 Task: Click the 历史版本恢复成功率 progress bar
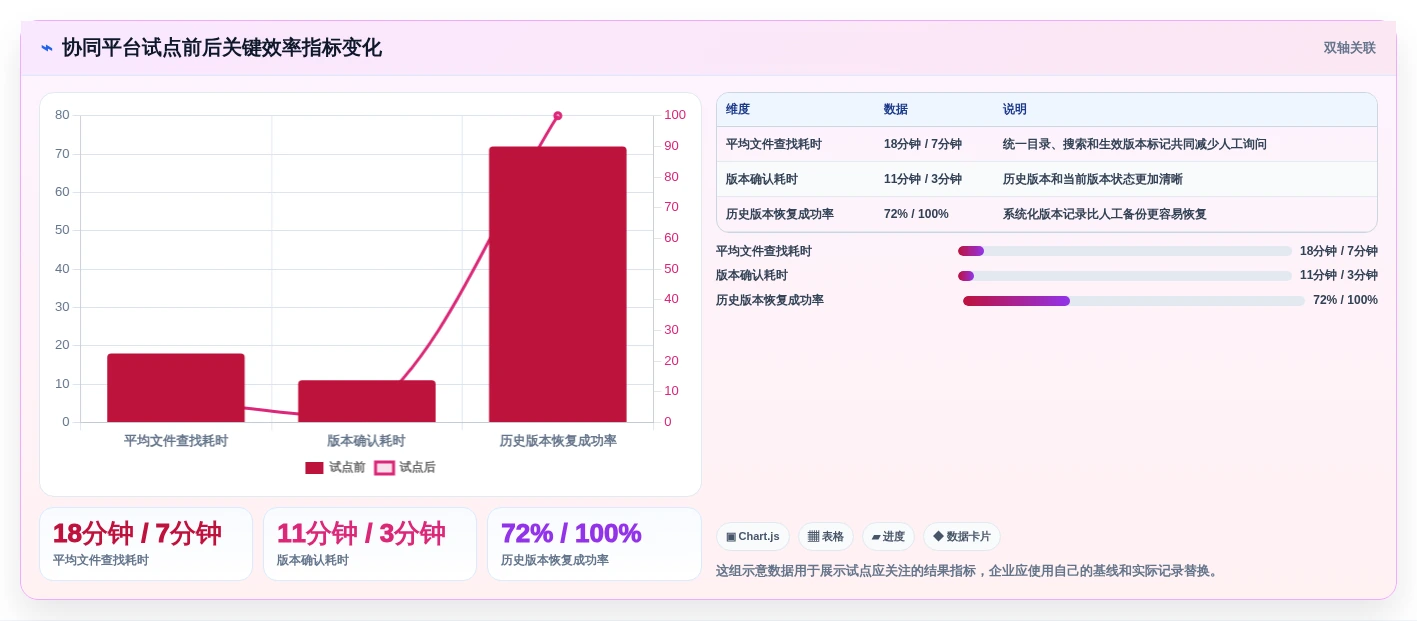tap(1134, 301)
